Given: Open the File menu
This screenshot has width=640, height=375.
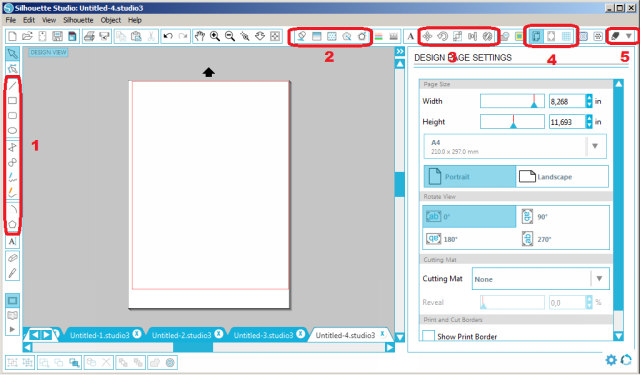Looking at the screenshot, I should click(11, 20).
